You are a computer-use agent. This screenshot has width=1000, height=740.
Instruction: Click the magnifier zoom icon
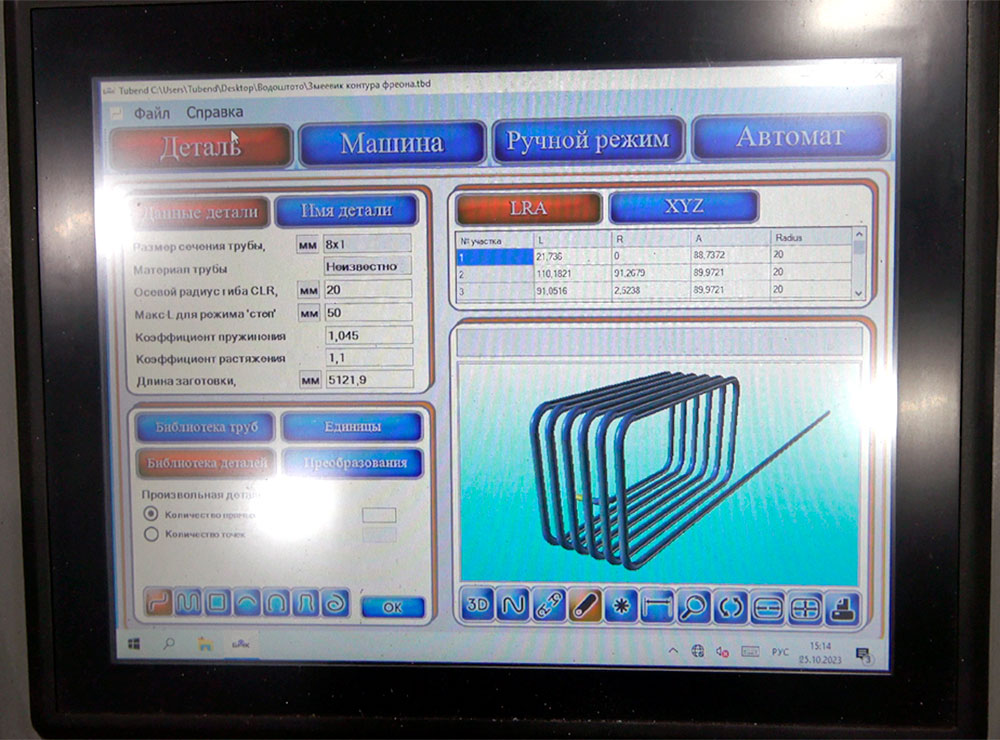[x=693, y=606]
